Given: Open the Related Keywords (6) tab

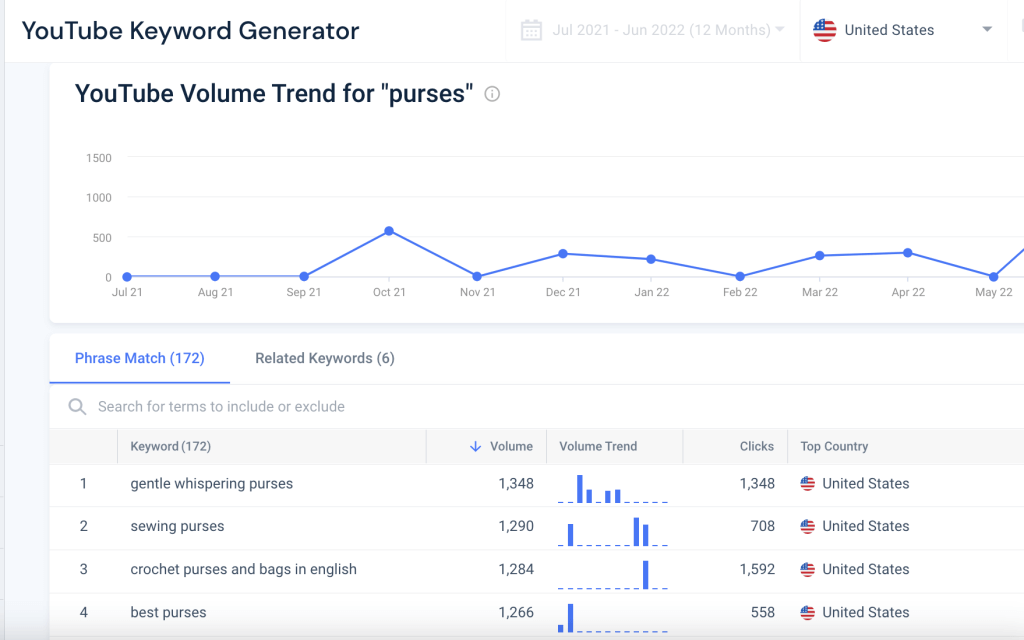Looking at the screenshot, I should (x=325, y=359).
